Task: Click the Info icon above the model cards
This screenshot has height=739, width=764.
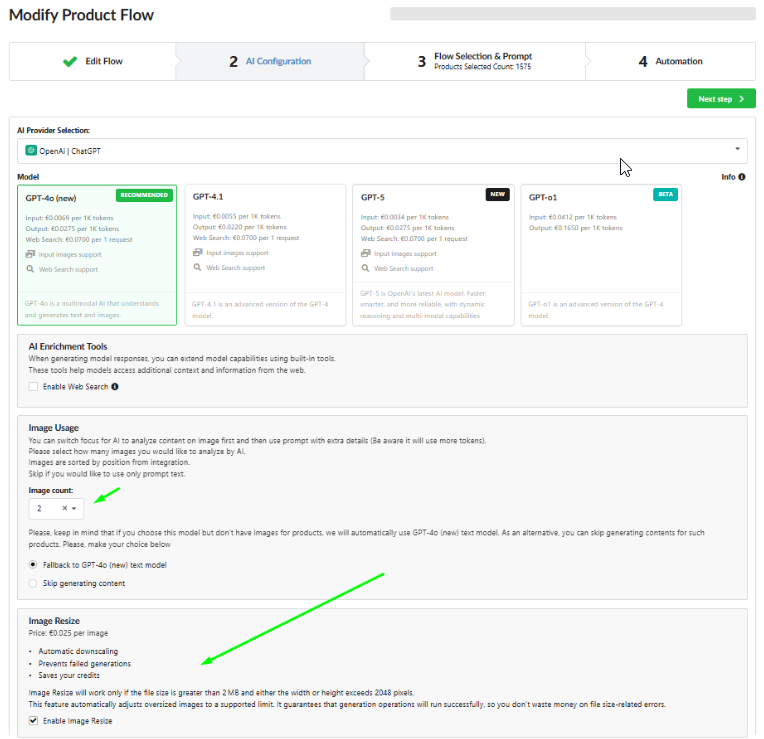Action: click(742, 177)
